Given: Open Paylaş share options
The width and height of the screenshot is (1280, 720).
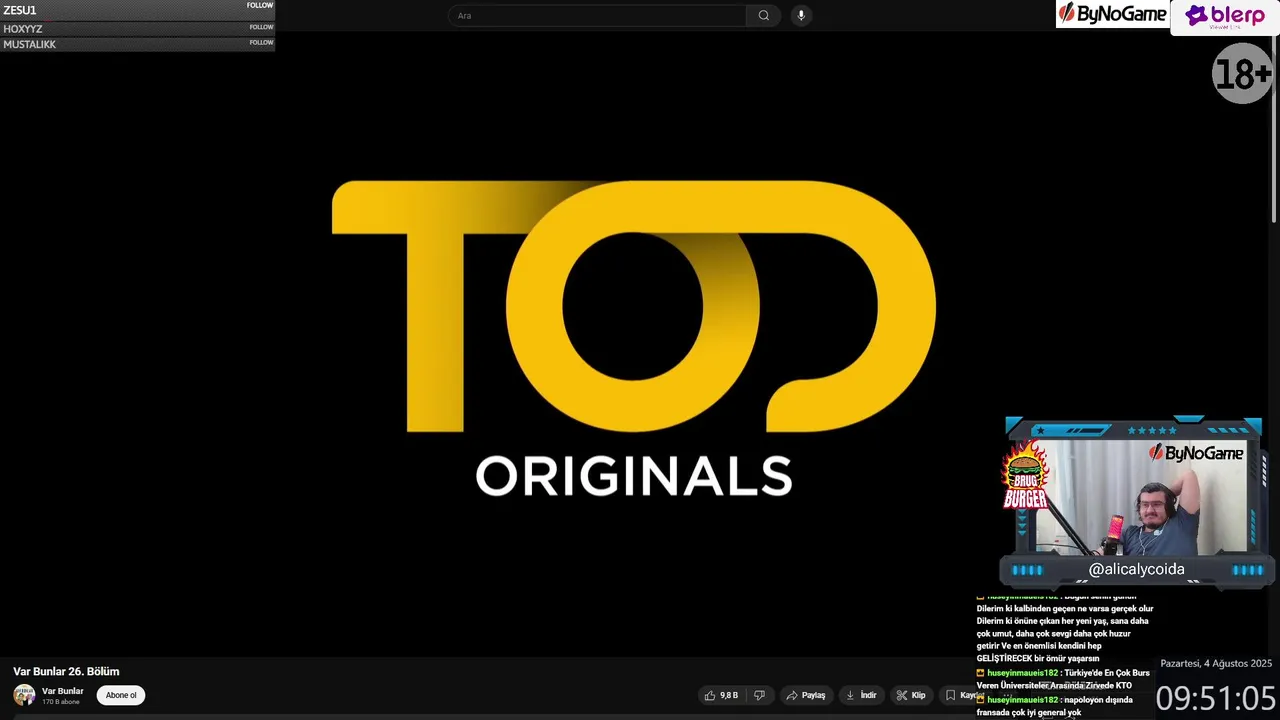Looking at the screenshot, I should click(806, 695).
